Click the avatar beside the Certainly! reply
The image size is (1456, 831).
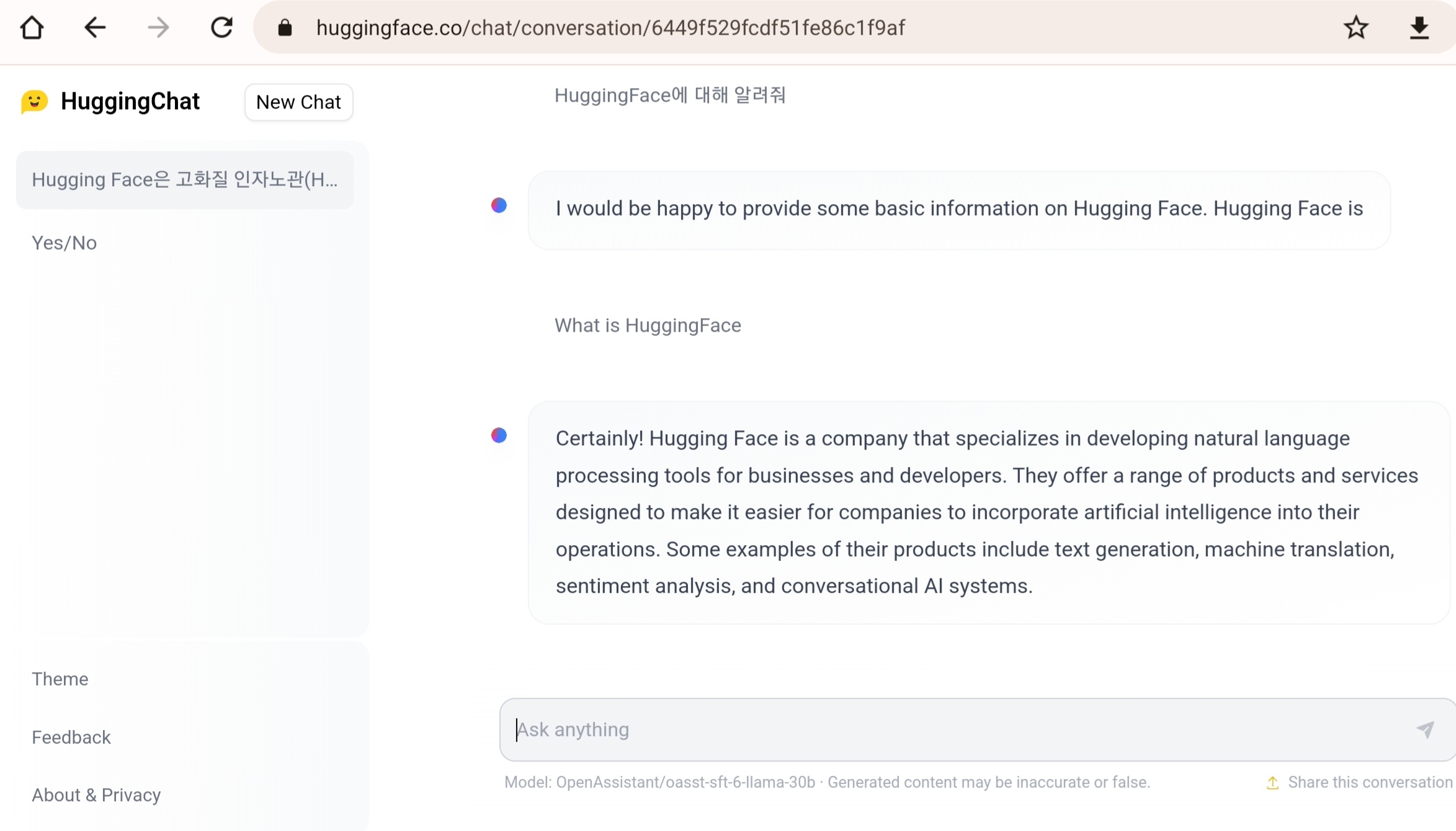[x=499, y=435]
